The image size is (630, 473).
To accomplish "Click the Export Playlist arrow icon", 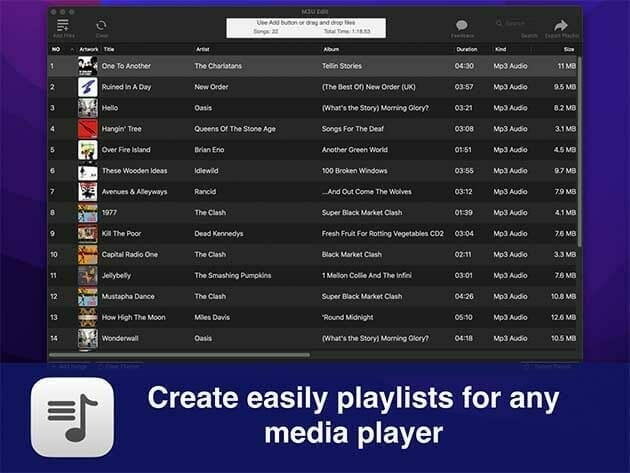I will [561, 25].
